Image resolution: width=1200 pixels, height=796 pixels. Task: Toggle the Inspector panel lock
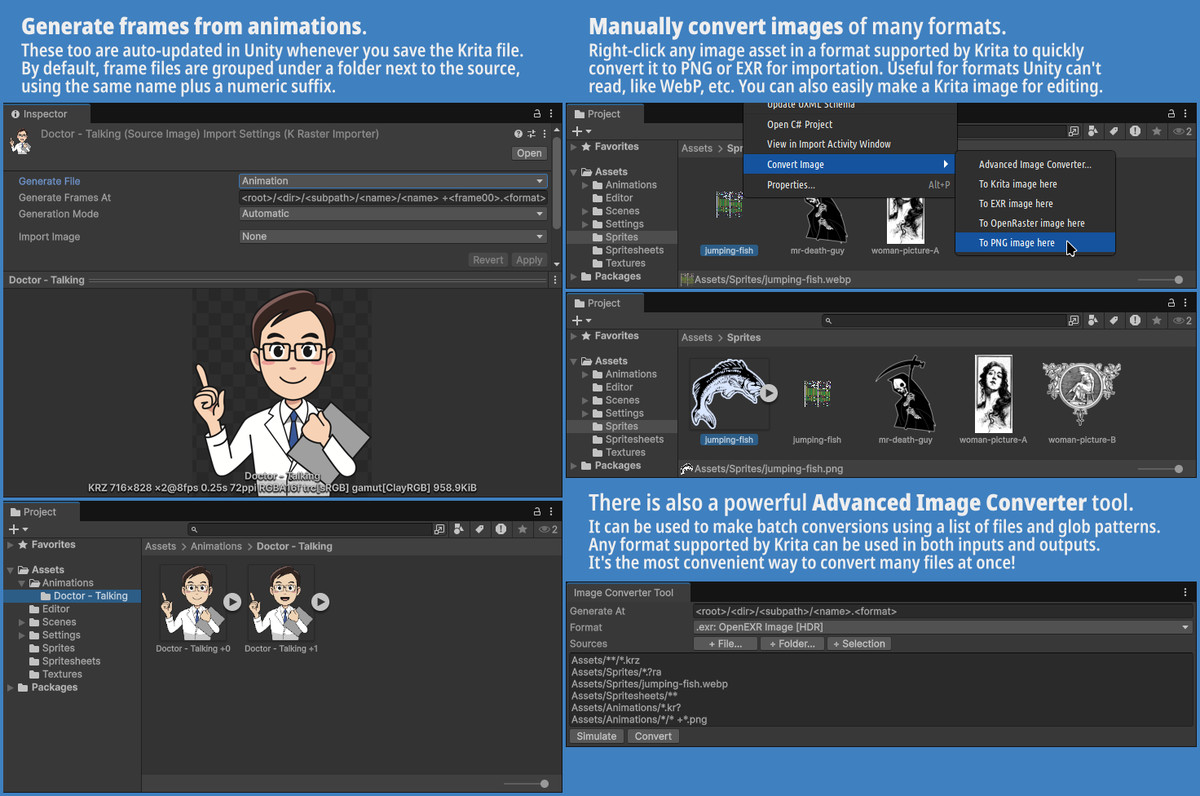click(x=537, y=114)
